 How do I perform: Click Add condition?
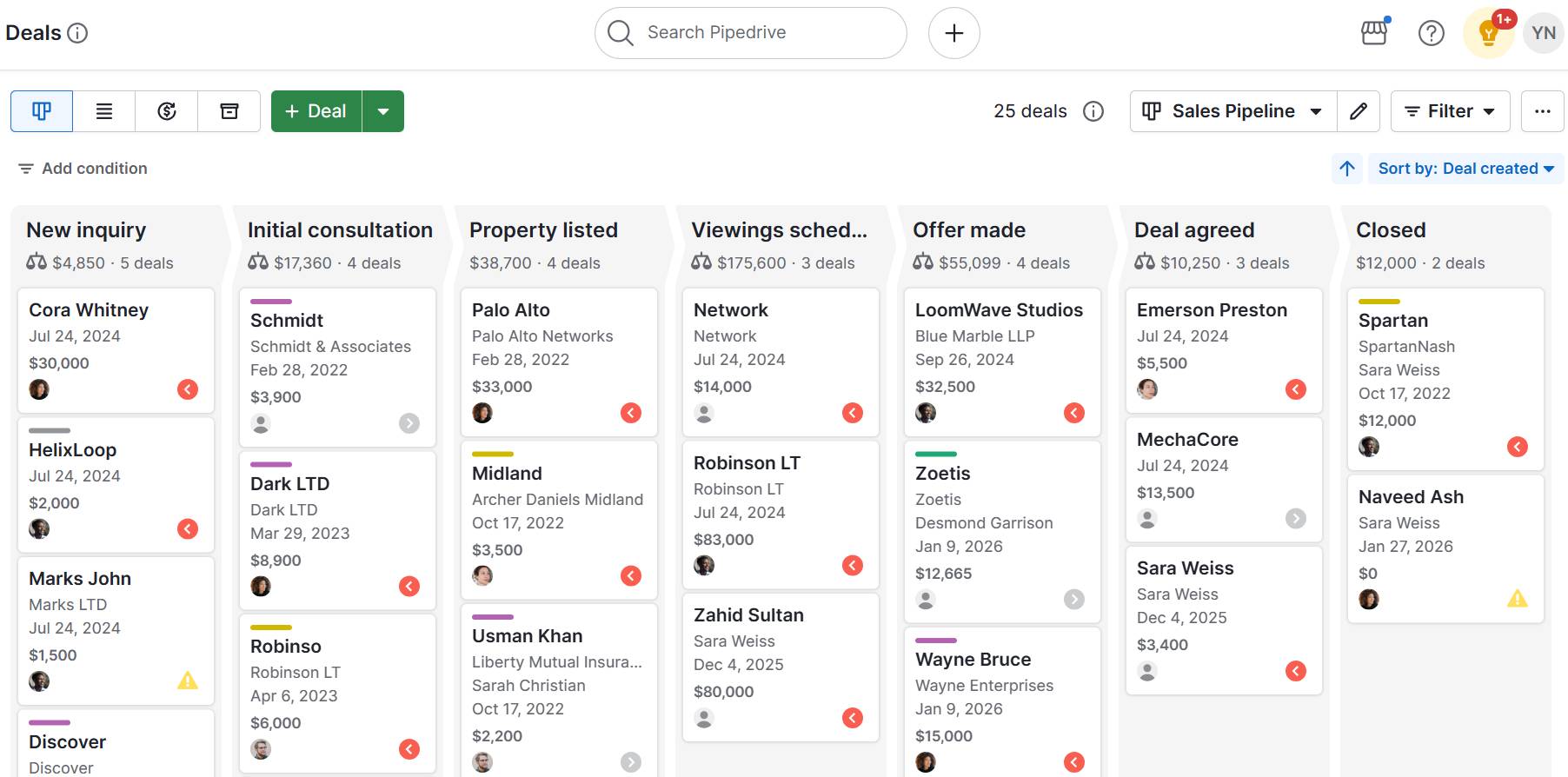pos(83,169)
